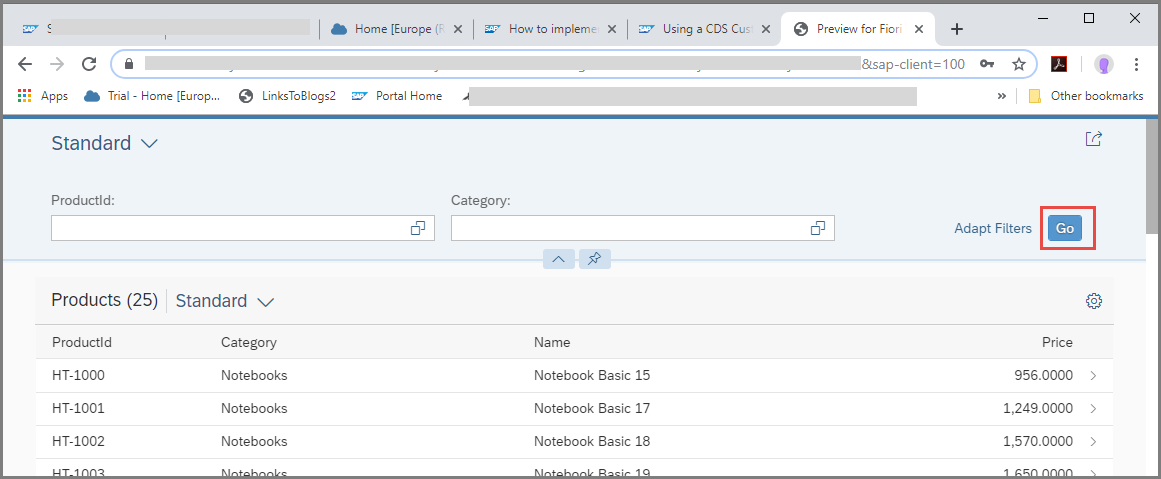
Task: Open details arrow for HT-1000 row
Action: click(x=1094, y=375)
